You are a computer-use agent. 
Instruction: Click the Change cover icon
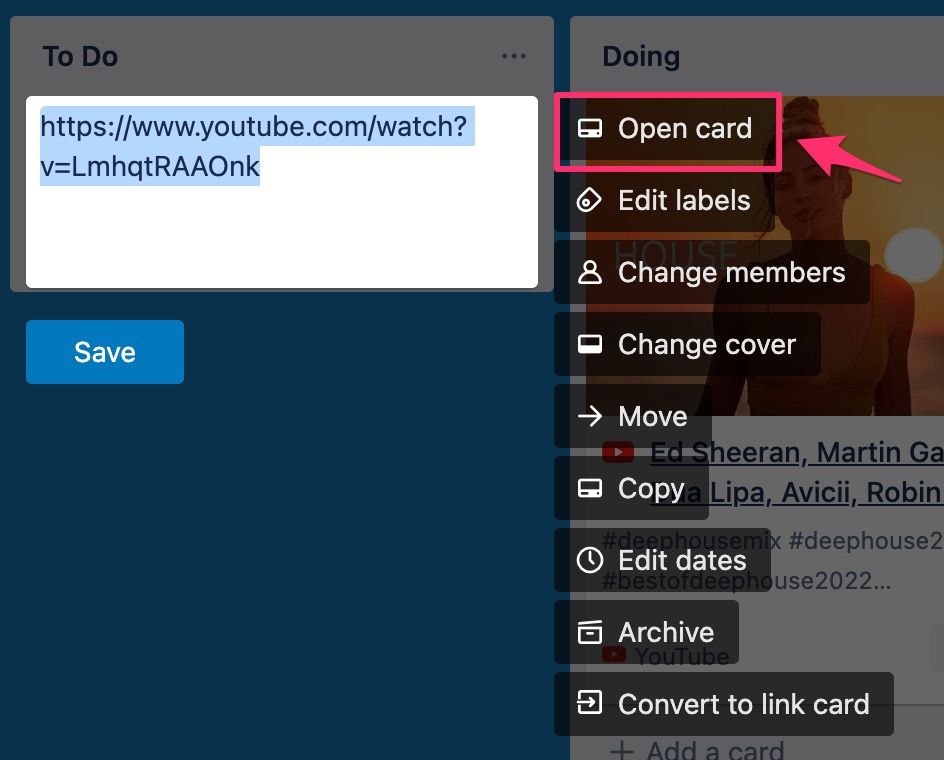click(x=589, y=344)
